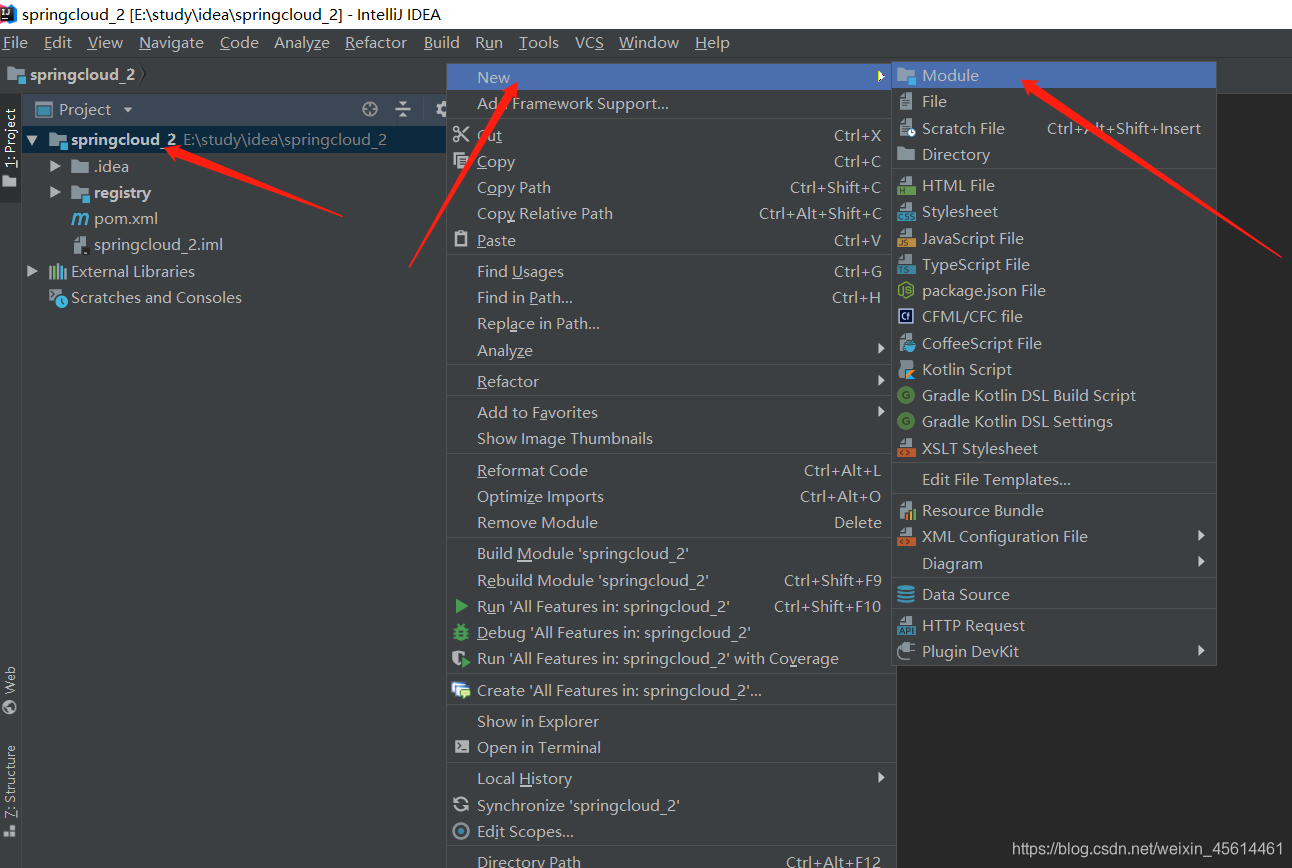
Task: Open the Add to Favorites submenu
Action: (668, 412)
